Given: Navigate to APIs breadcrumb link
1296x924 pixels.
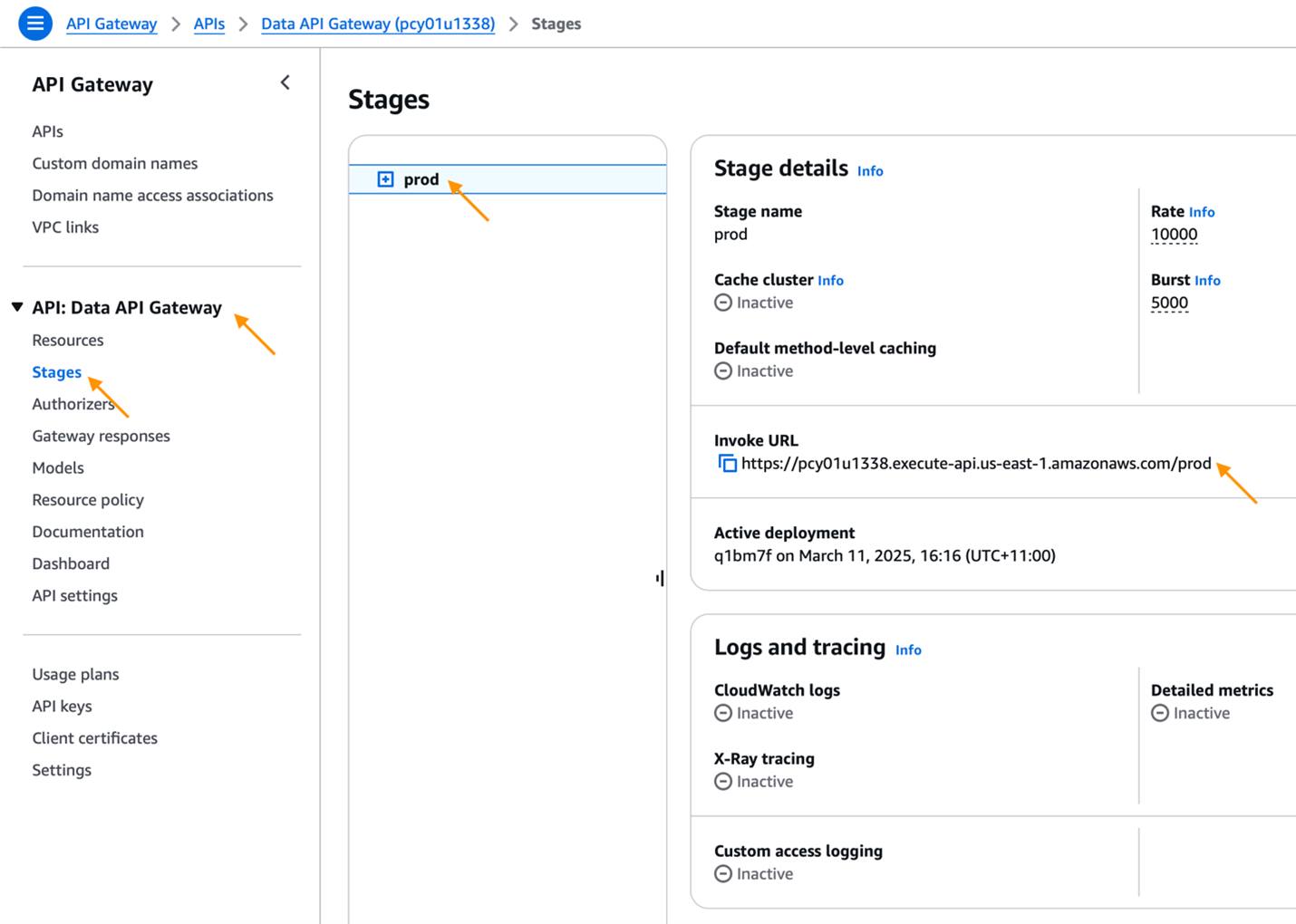Looking at the screenshot, I should tap(208, 24).
